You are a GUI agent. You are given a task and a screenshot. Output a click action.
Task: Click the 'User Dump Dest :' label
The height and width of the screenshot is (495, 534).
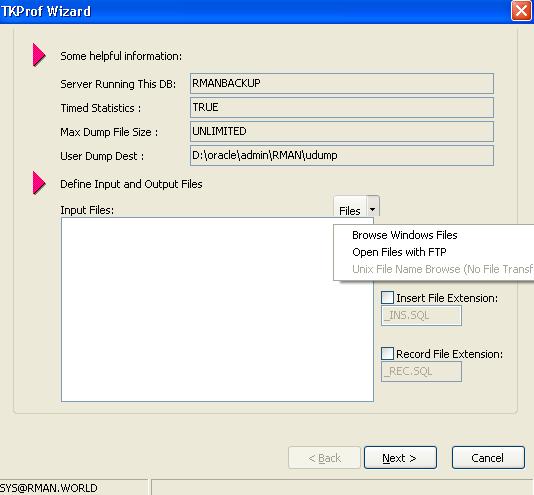(102, 156)
